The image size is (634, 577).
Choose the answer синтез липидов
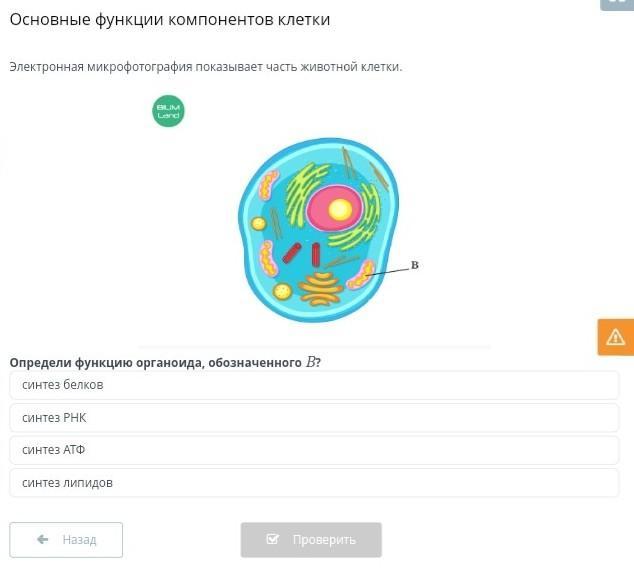point(314,483)
